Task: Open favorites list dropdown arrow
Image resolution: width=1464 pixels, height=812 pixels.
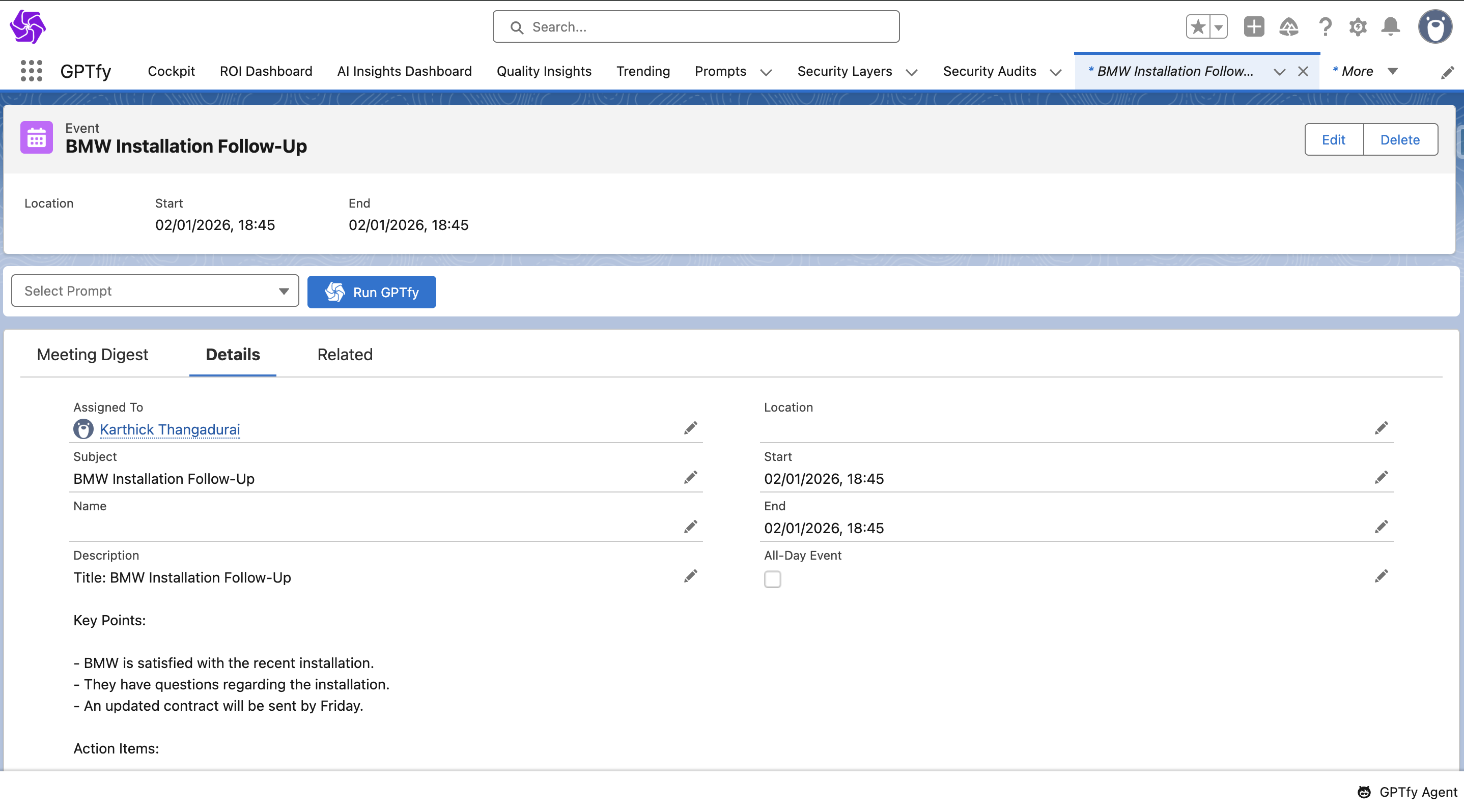Action: click(x=1219, y=26)
